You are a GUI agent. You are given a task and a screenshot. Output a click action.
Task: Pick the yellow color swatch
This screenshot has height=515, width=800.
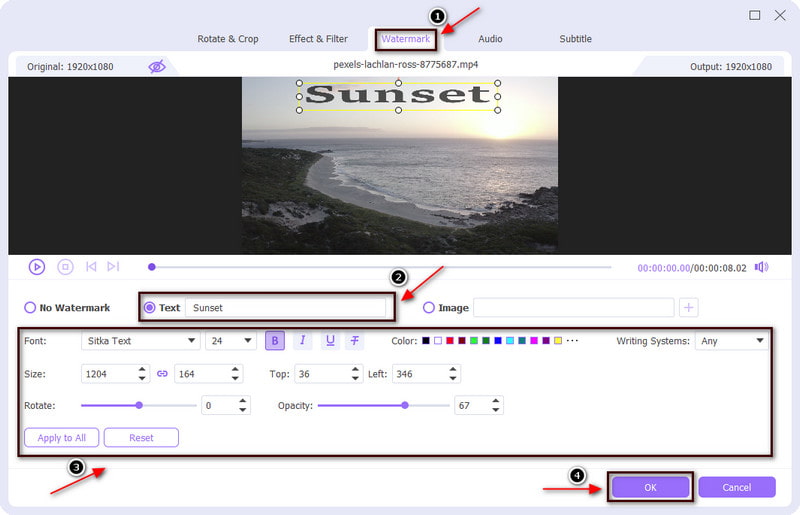pos(558,340)
